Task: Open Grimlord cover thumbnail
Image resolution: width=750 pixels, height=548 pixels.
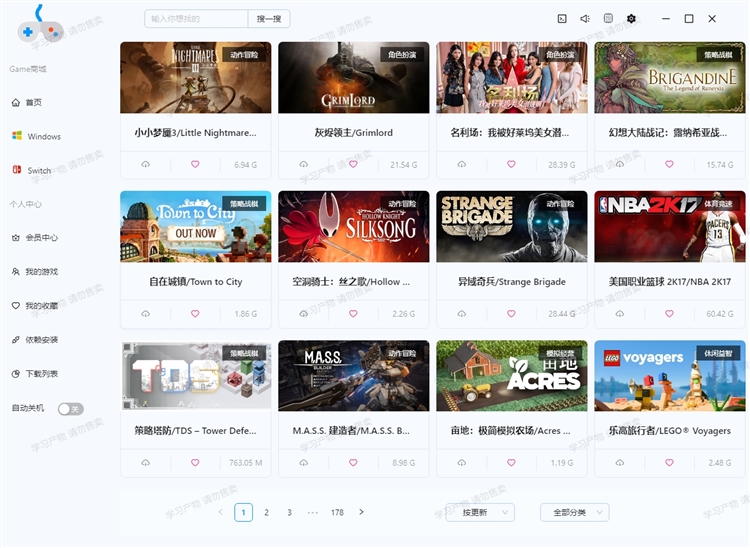Action: pos(353,77)
